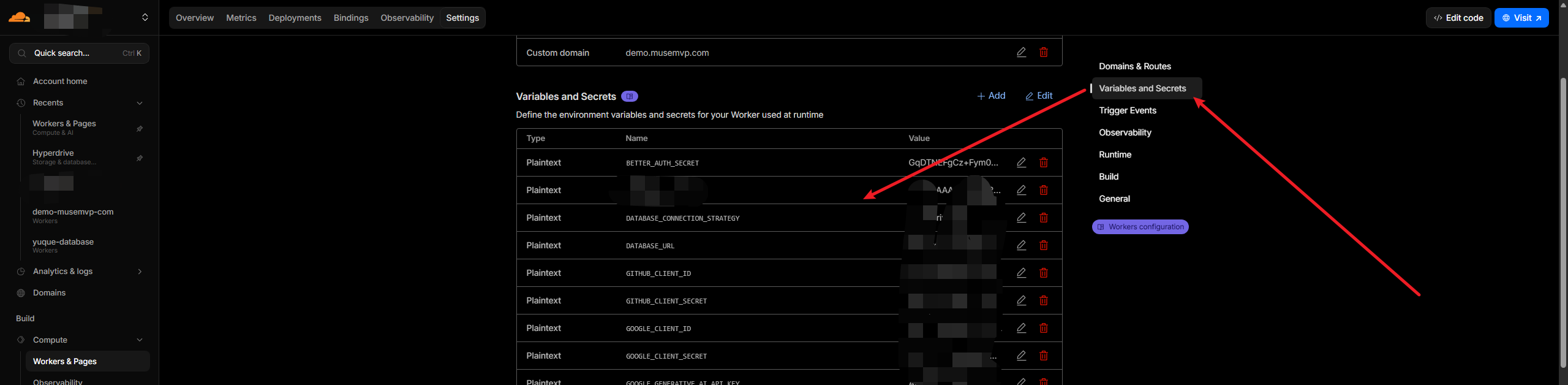Open the Workers configuration link
The width and height of the screenshot is (1568, 385).
1140,227
